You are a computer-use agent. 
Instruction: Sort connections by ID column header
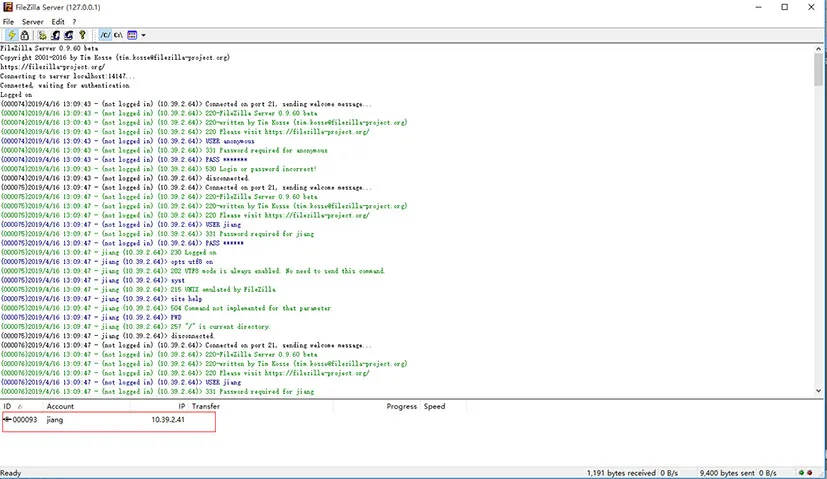tap(21, 406)
